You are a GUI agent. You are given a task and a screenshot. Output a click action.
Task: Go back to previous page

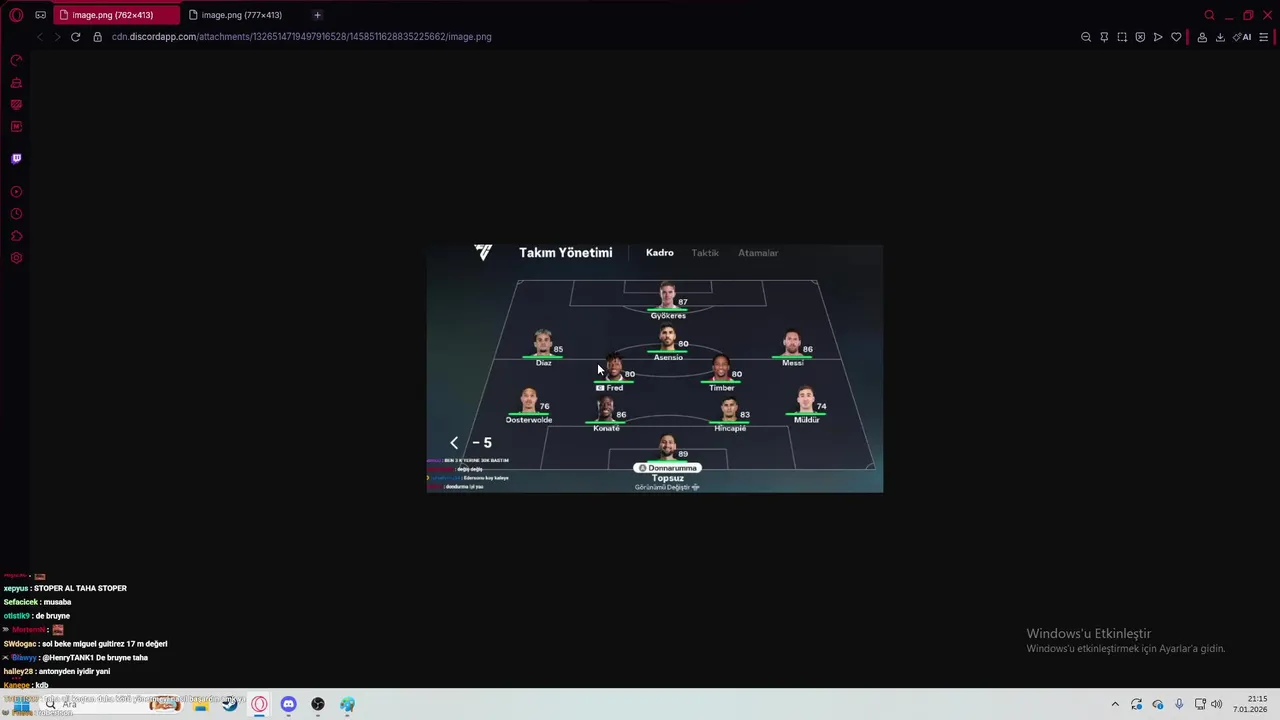(x=39, y=37)
